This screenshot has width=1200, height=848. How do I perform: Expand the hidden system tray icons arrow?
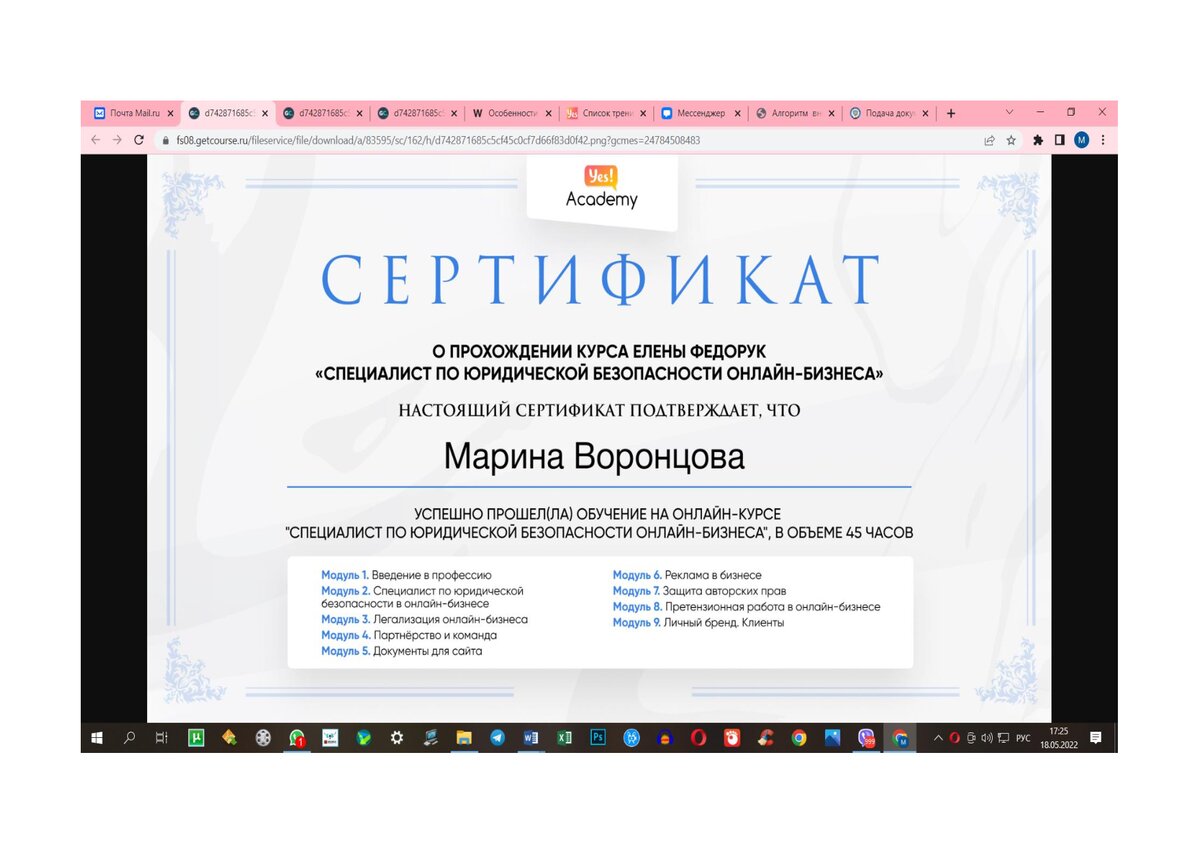tap(938, 738)
